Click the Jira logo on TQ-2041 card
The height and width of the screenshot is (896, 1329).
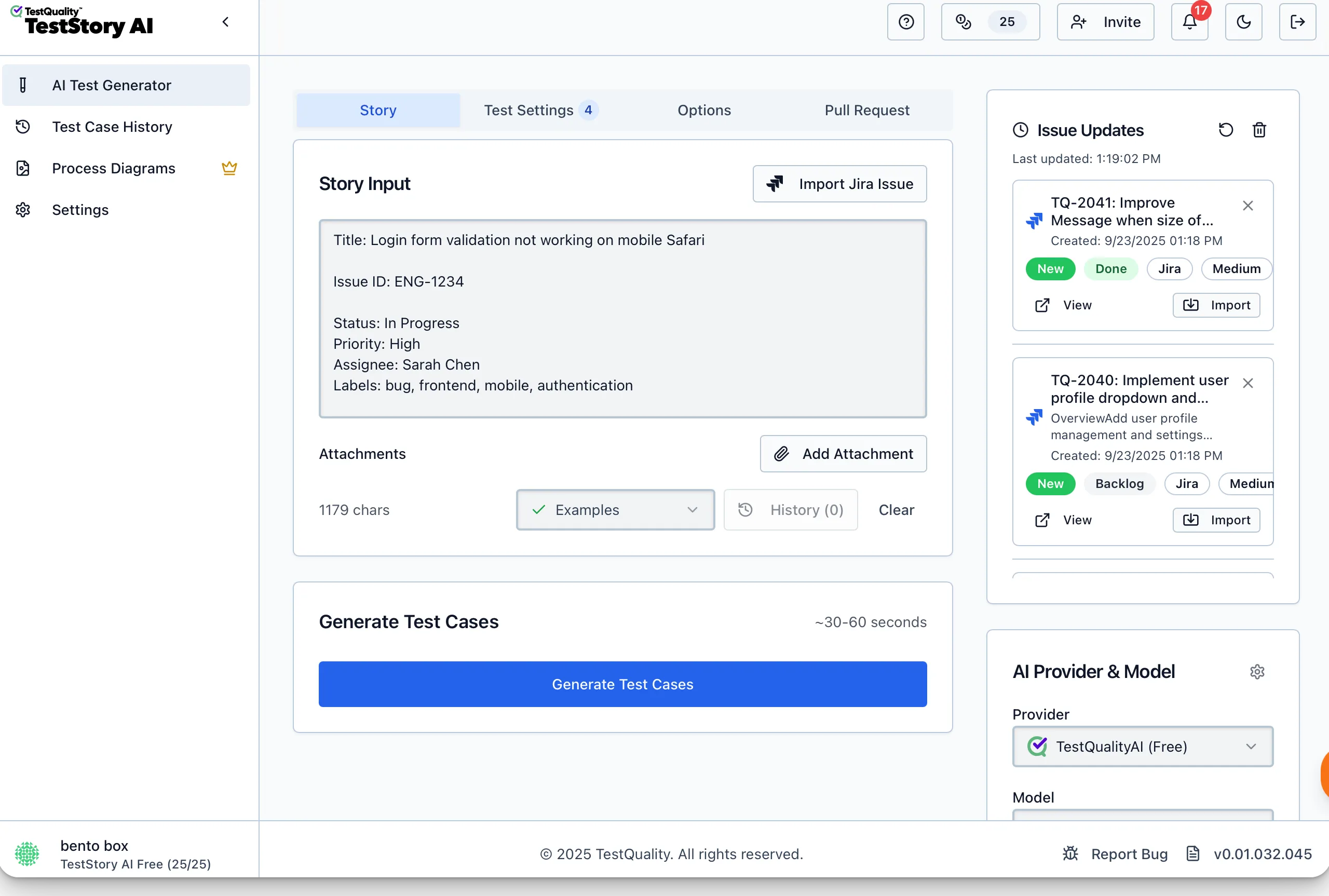1034,221
